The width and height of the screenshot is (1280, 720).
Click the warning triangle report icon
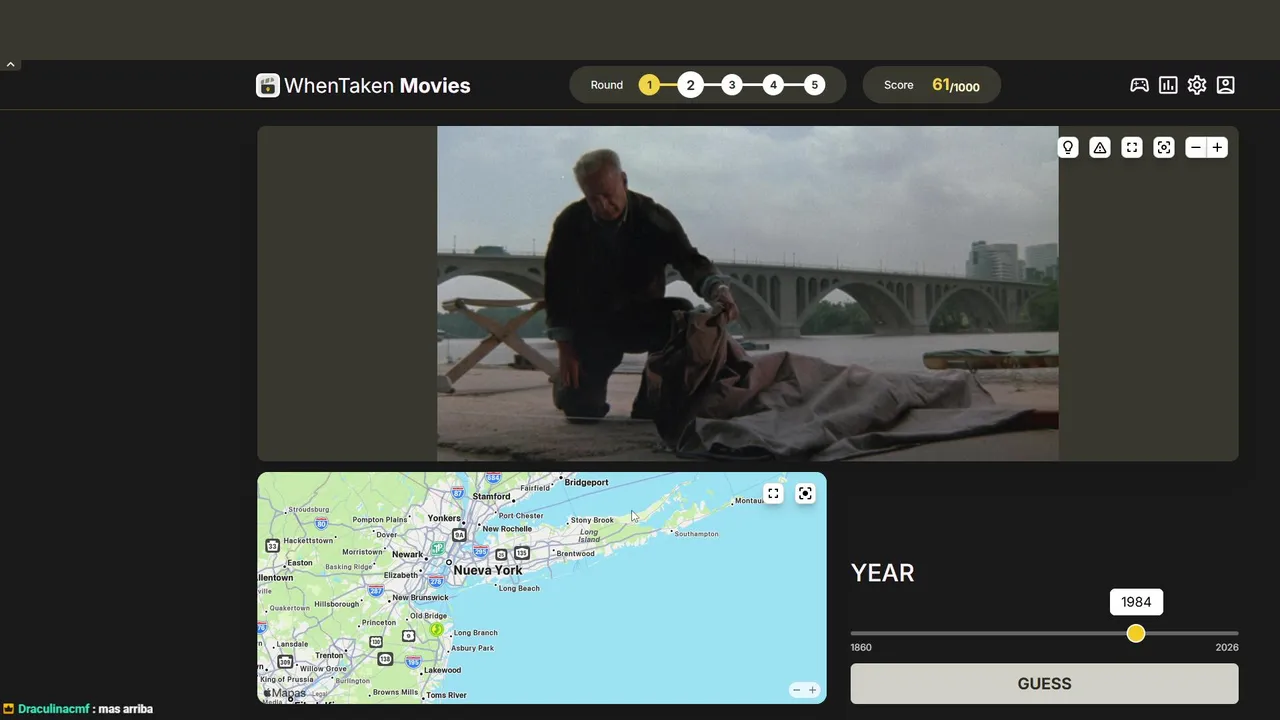[x=1100, y=147]
